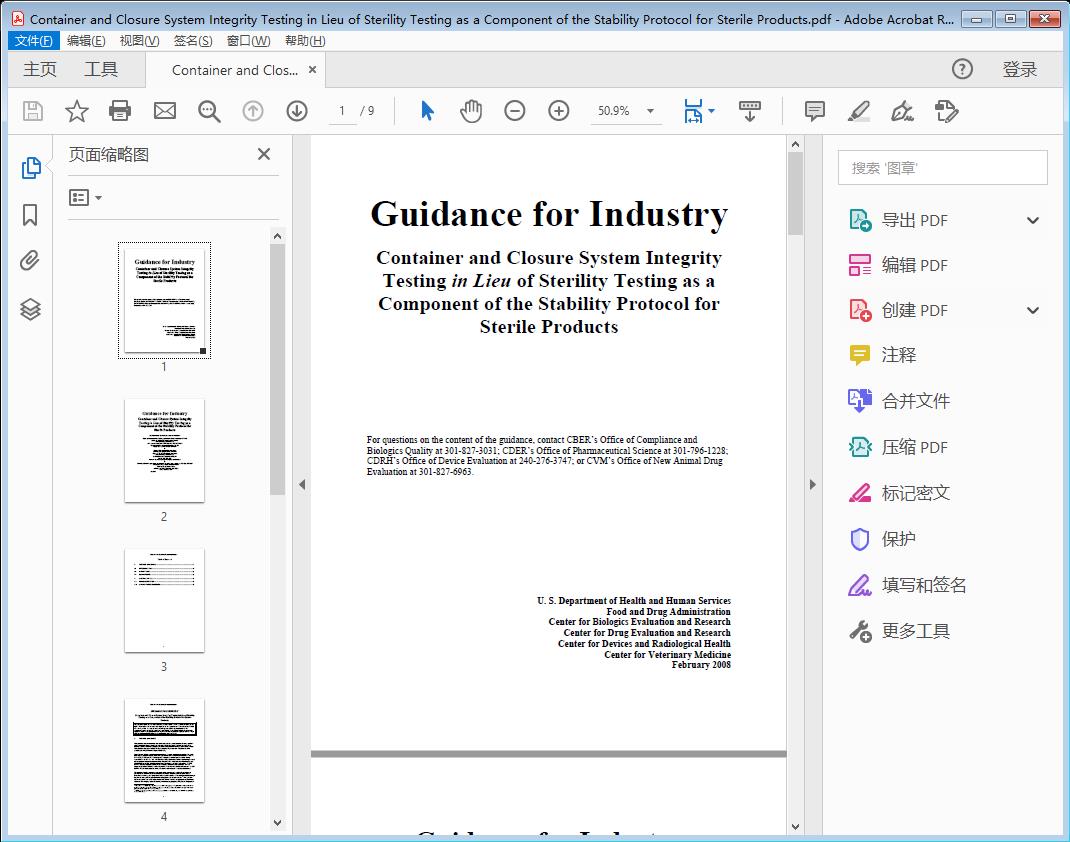
Task: Close the 页面缩略图 panel
Action: (x=264, y=154)
